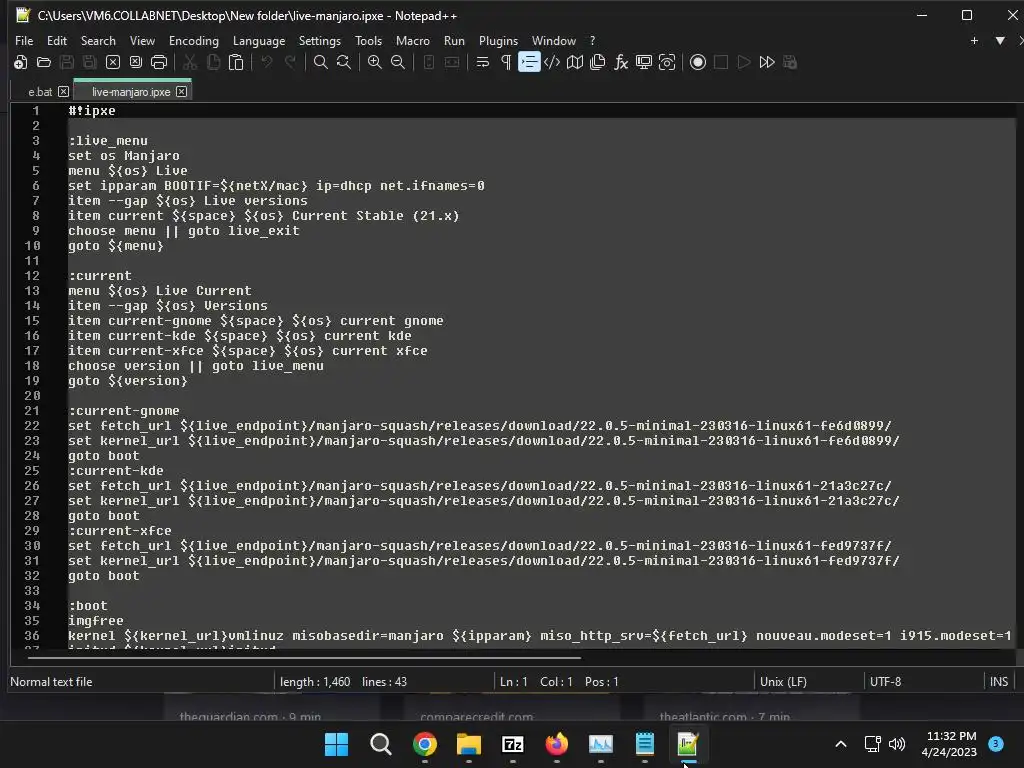Click the Save icon in the toolbar
The height and width of the screenshot is (768, 1024).
click(67, 62)
